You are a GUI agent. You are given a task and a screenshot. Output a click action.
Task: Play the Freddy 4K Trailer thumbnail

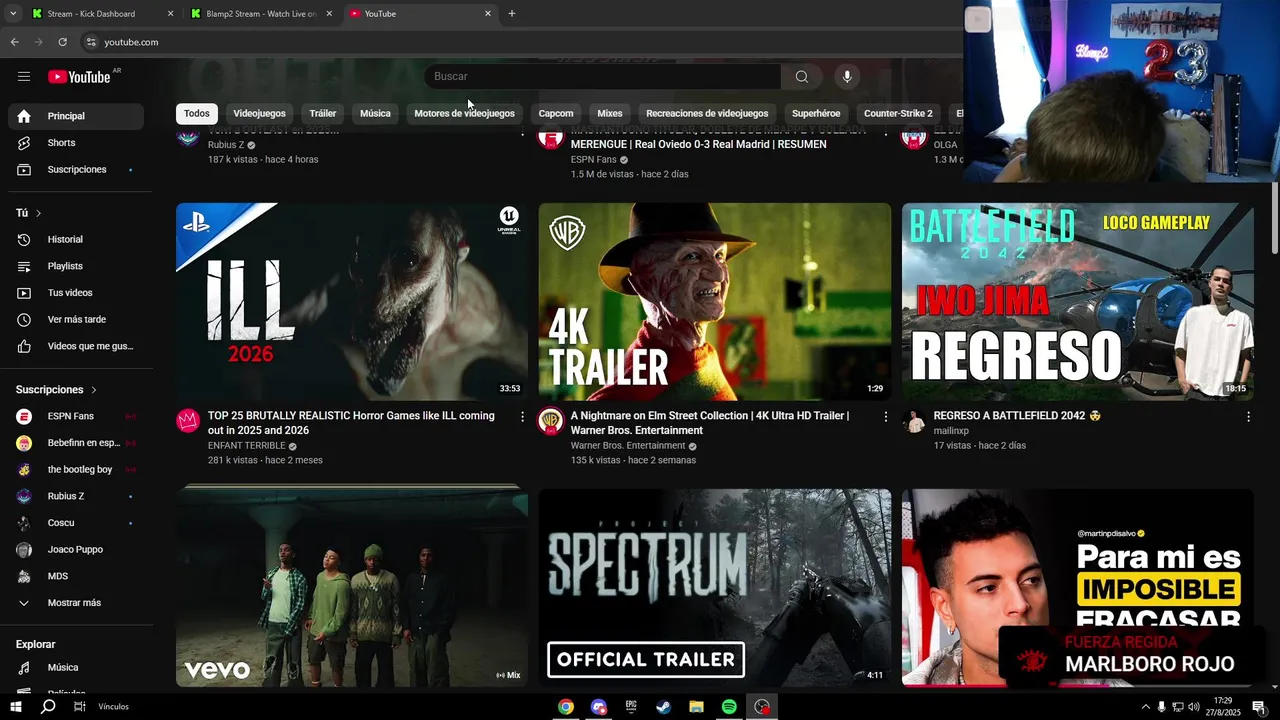[715, 302]
